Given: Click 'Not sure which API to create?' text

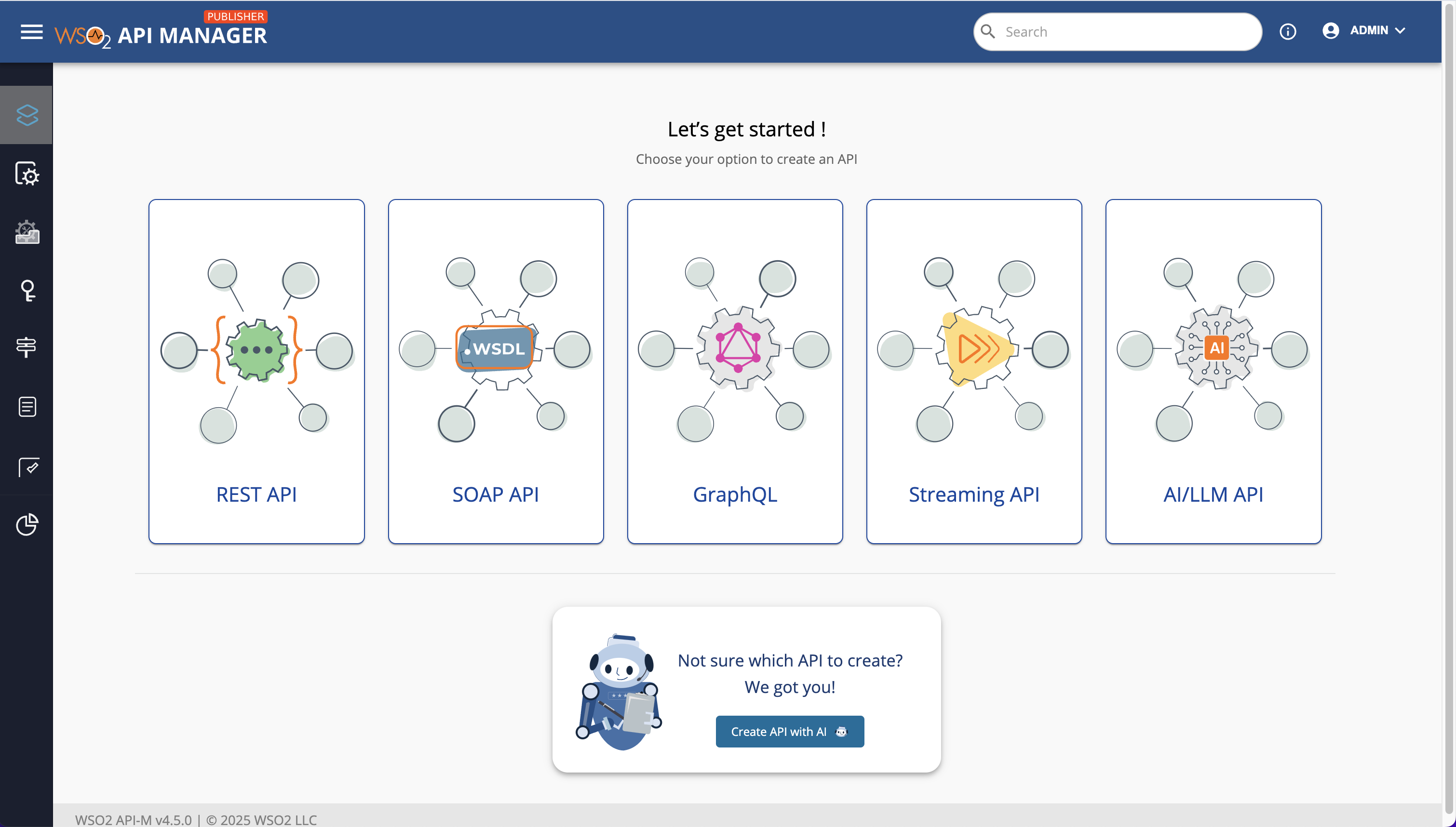Looking at the screenshot, I should pyautogui.click(x=790, y=660).
